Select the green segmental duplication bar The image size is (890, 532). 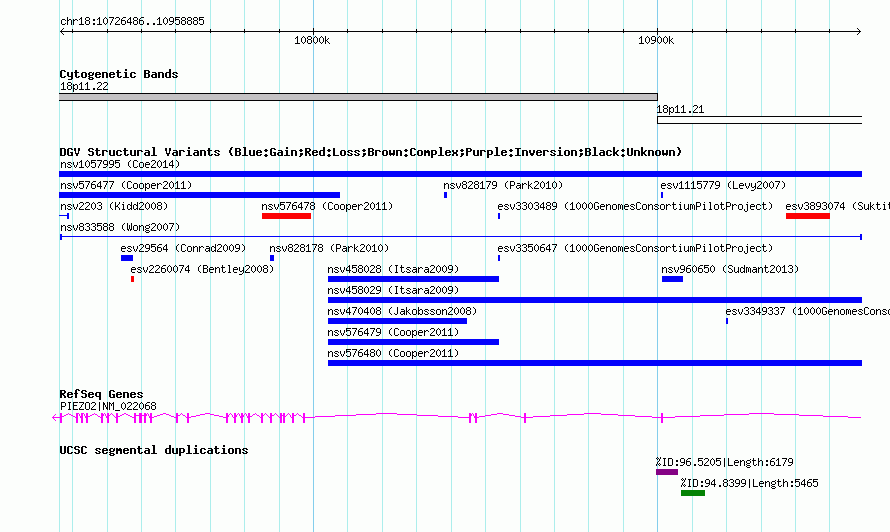point(693,493)
